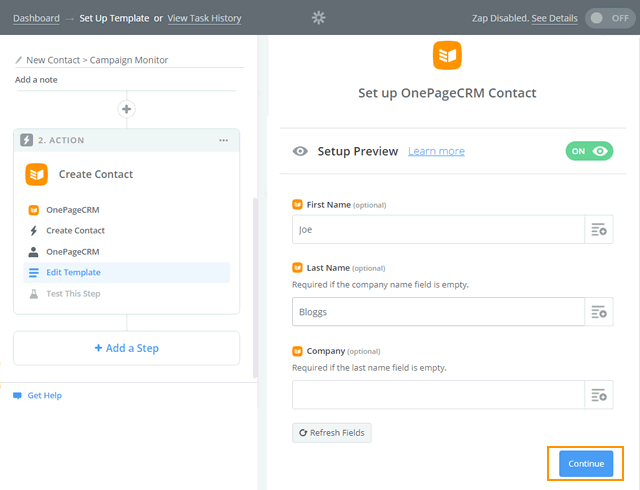This screenshot has width=640, height=490.
Task: Select the Create Contact action row
Action: pyautogui.click(x=127, y=231)
